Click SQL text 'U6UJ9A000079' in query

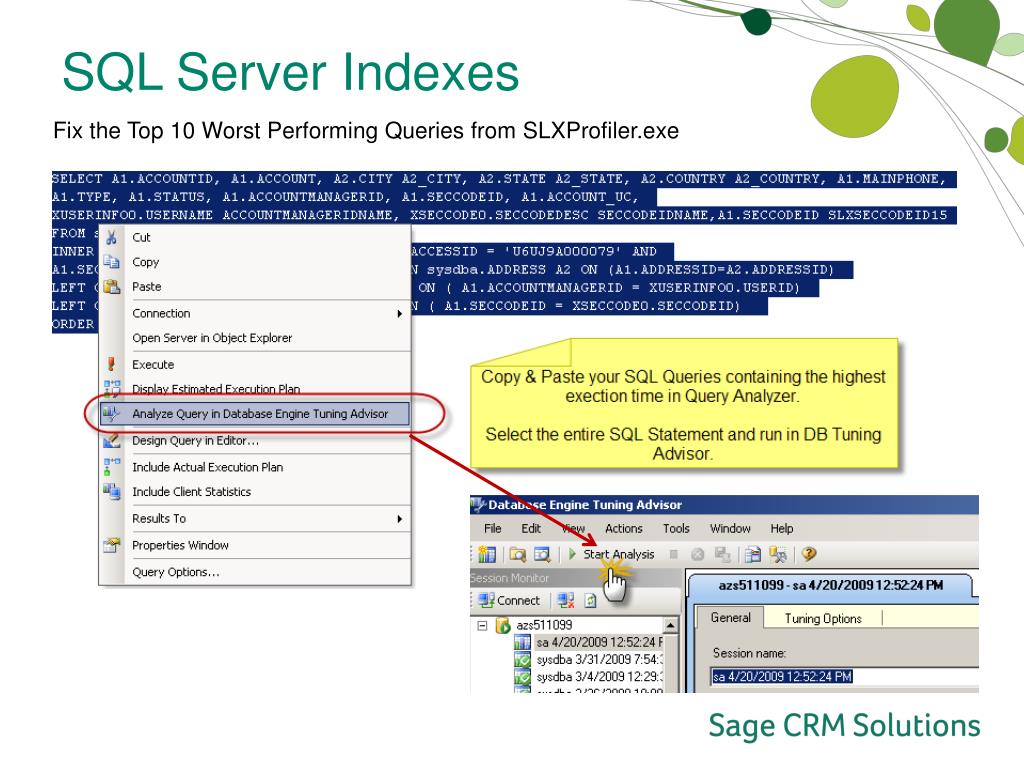click(564, 251)
